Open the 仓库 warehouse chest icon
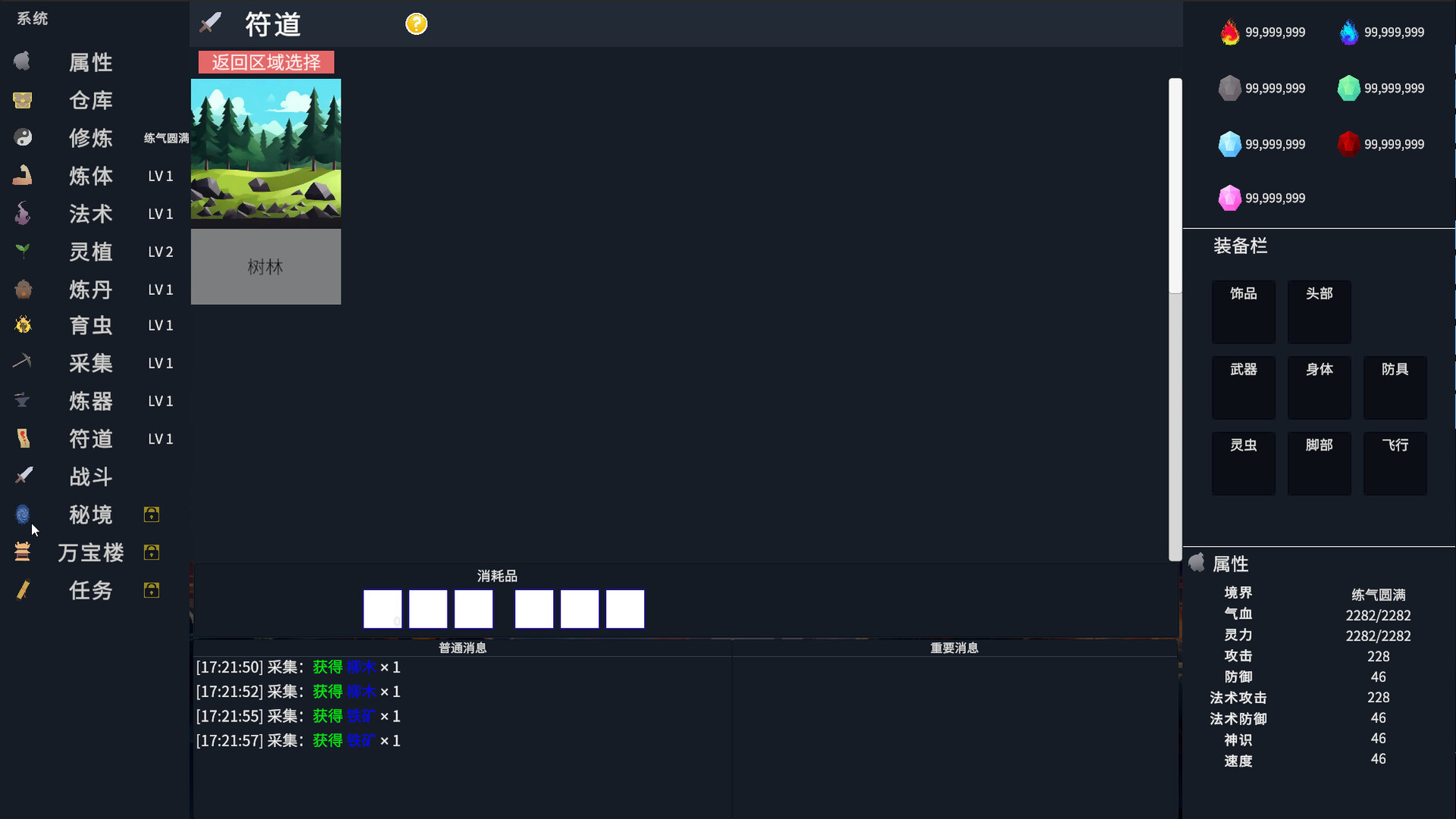This screenshot has height=819, width=1456. click(x=23, y=100)
